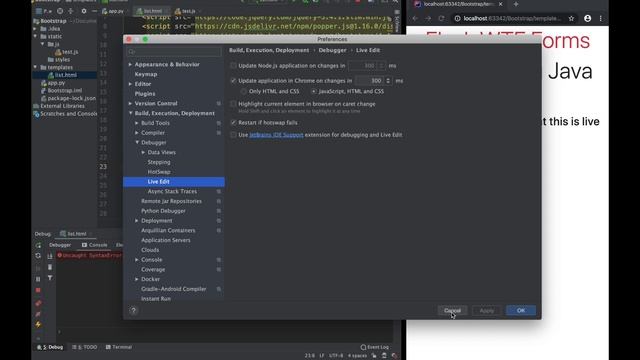Select Keymap in Preferences sidebar
Viewport: 640px width, 360px height.
click(146, 74)
